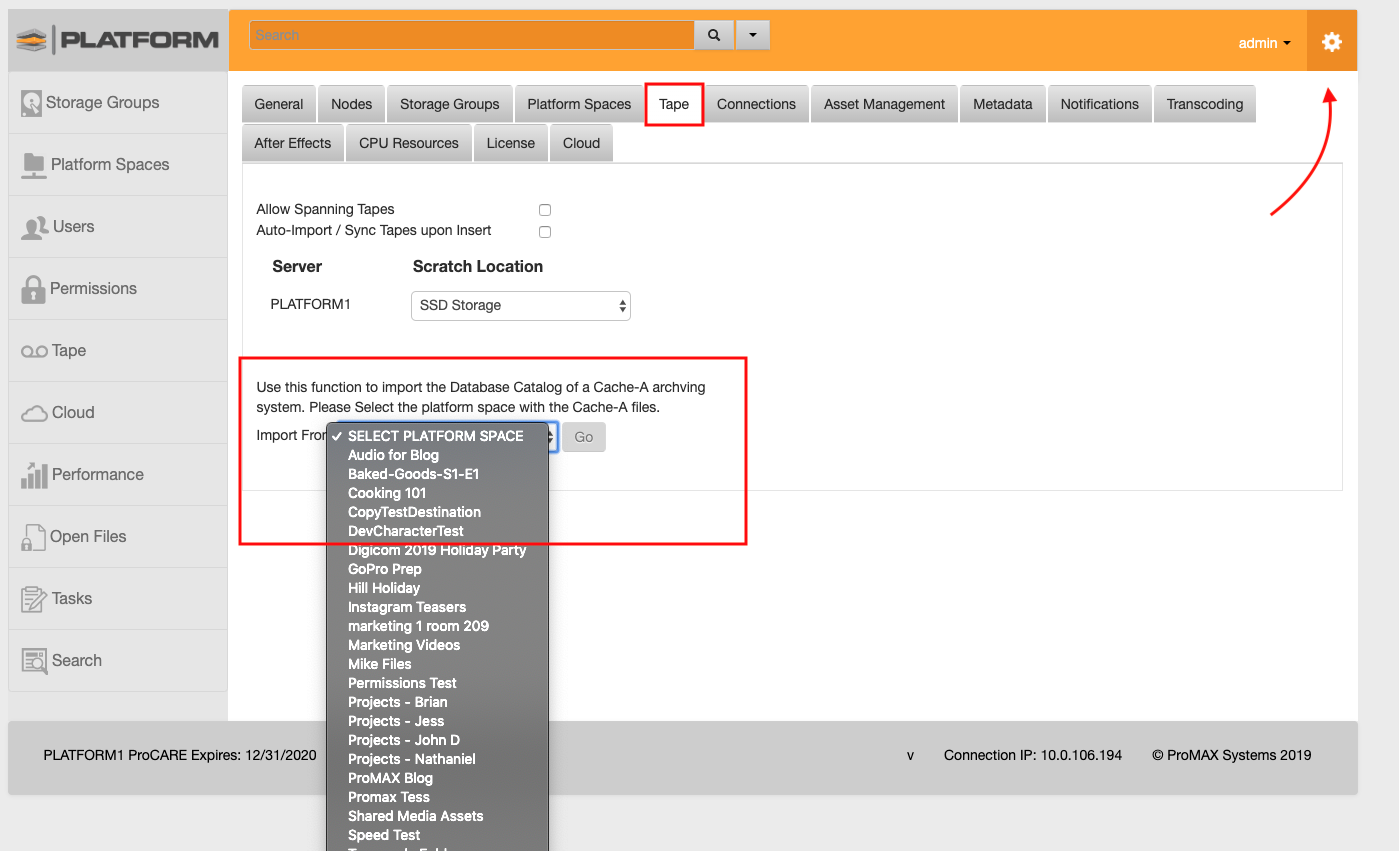Select CopyTestDestination from list
1399x851 pixels.
pyautogui.click(x=438, y=512)
